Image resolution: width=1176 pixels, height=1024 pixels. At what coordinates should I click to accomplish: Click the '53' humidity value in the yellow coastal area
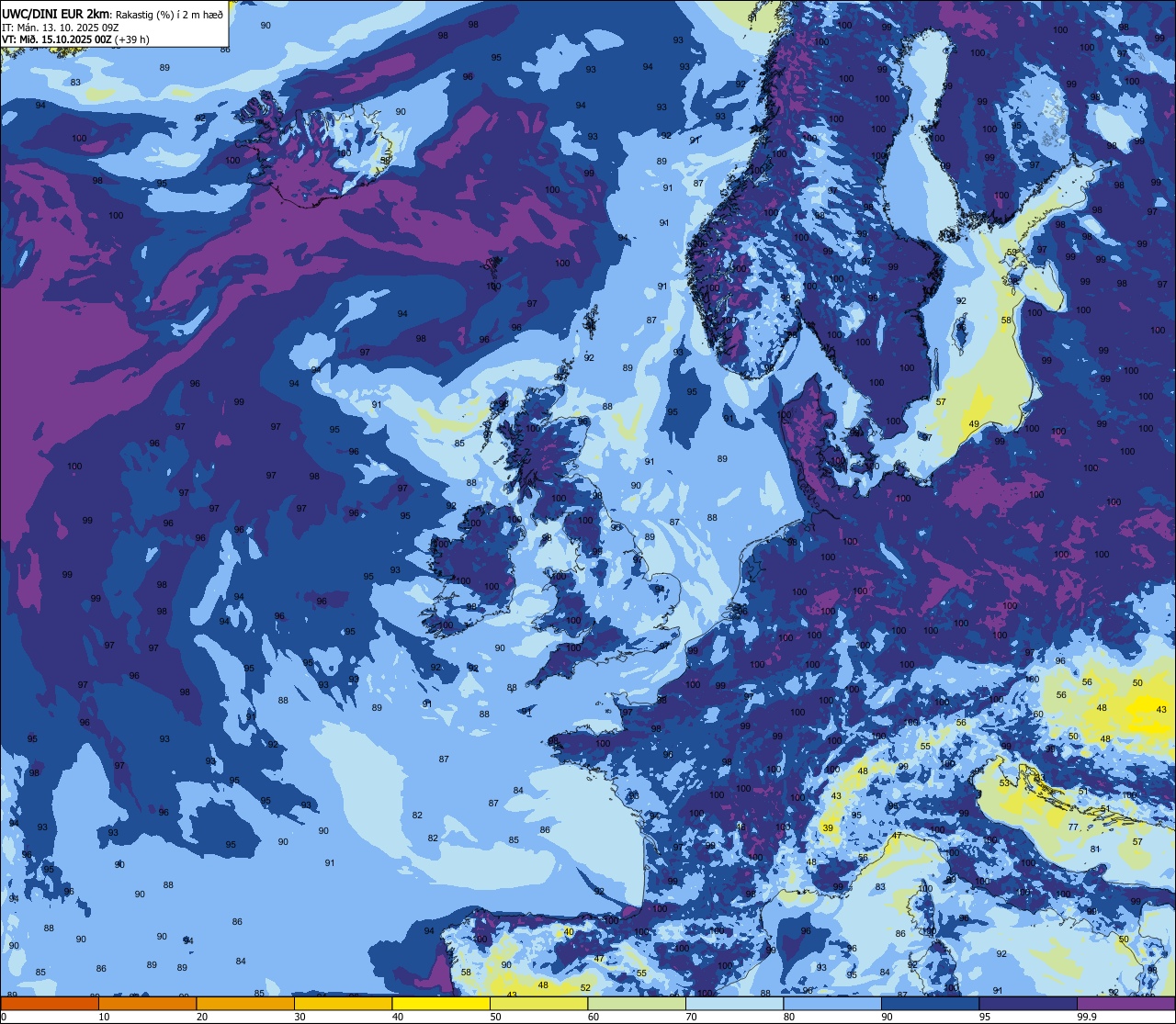click(x=1004, y=783)
